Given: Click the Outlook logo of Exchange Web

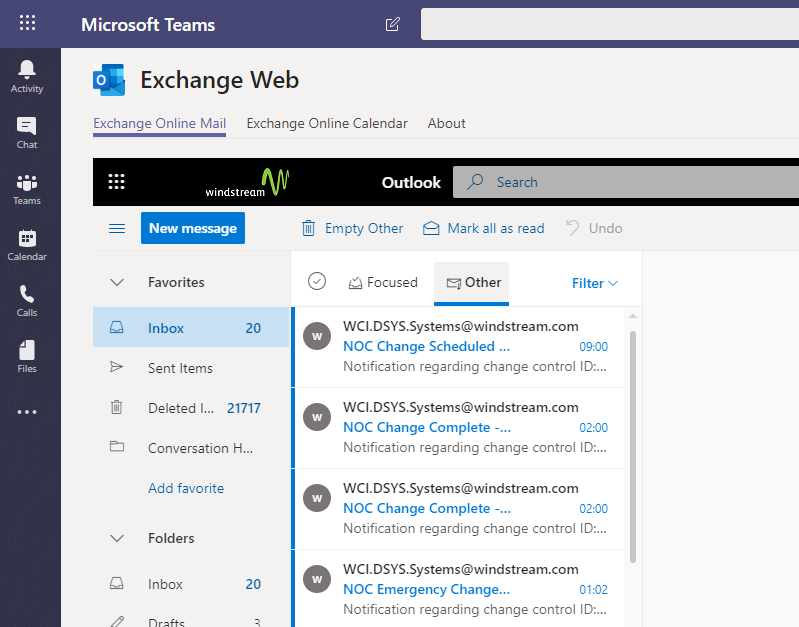Looking at the screenshot, I should coord(109,80).
